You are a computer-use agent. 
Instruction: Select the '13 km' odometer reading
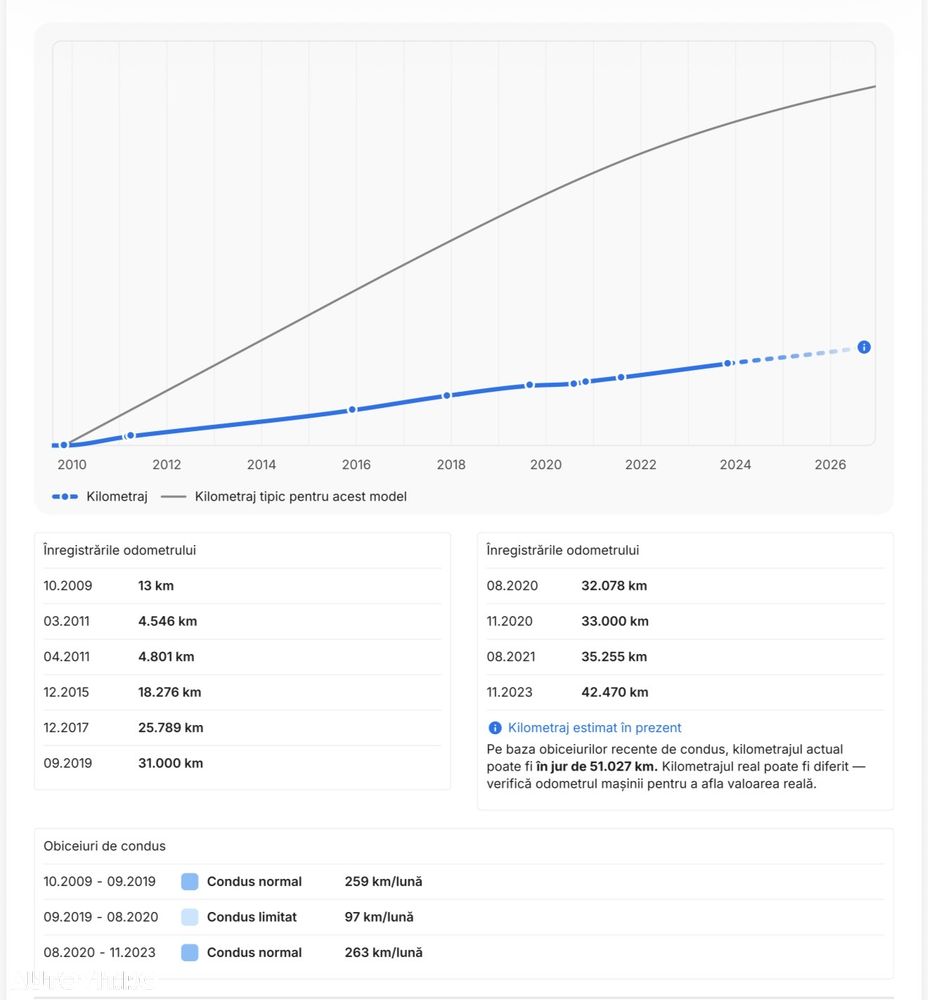(156, 585)
